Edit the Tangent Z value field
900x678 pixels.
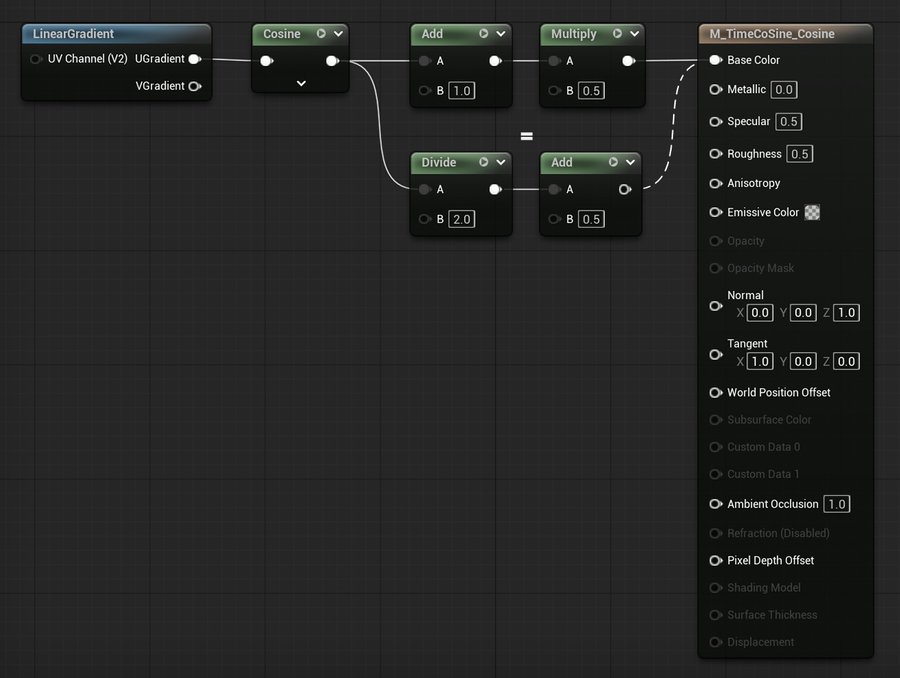tap(846, 362)
